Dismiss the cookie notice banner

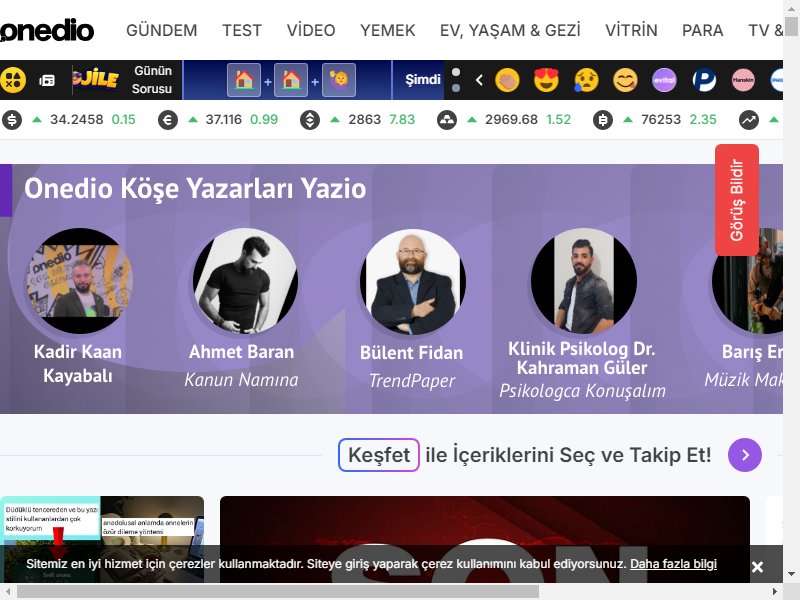(x=757, y=567)
